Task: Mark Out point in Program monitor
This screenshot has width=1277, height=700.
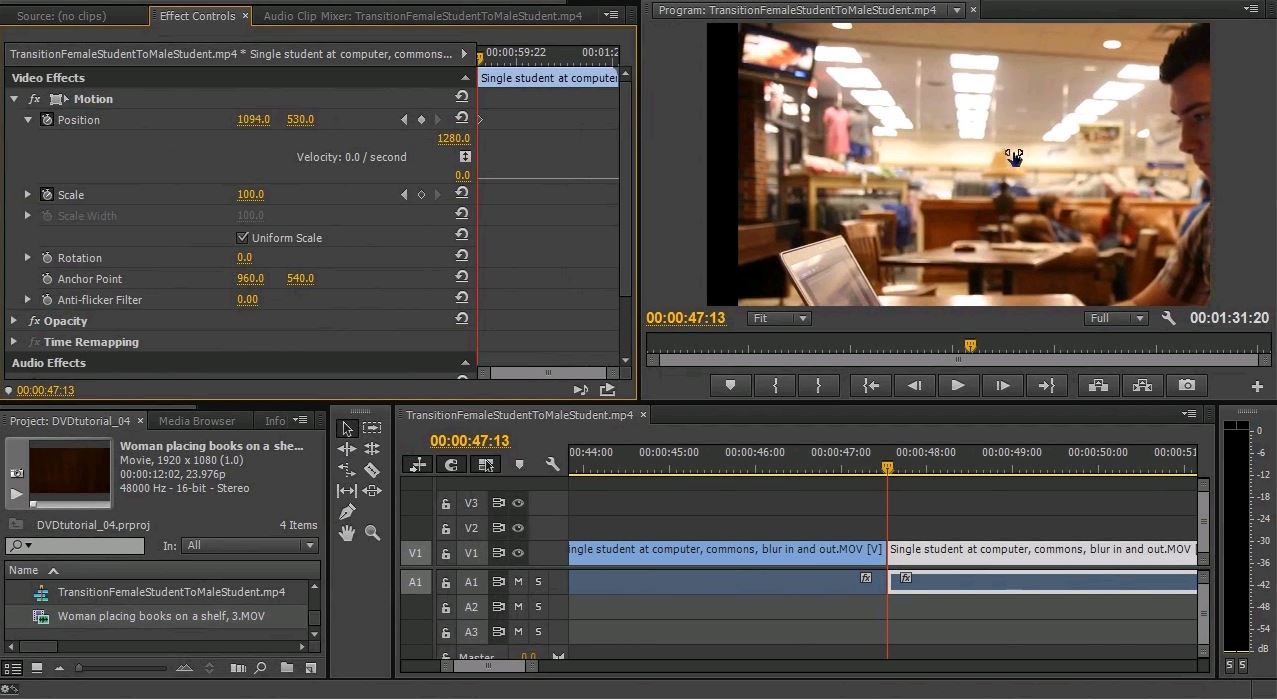Action: point(819,385)
